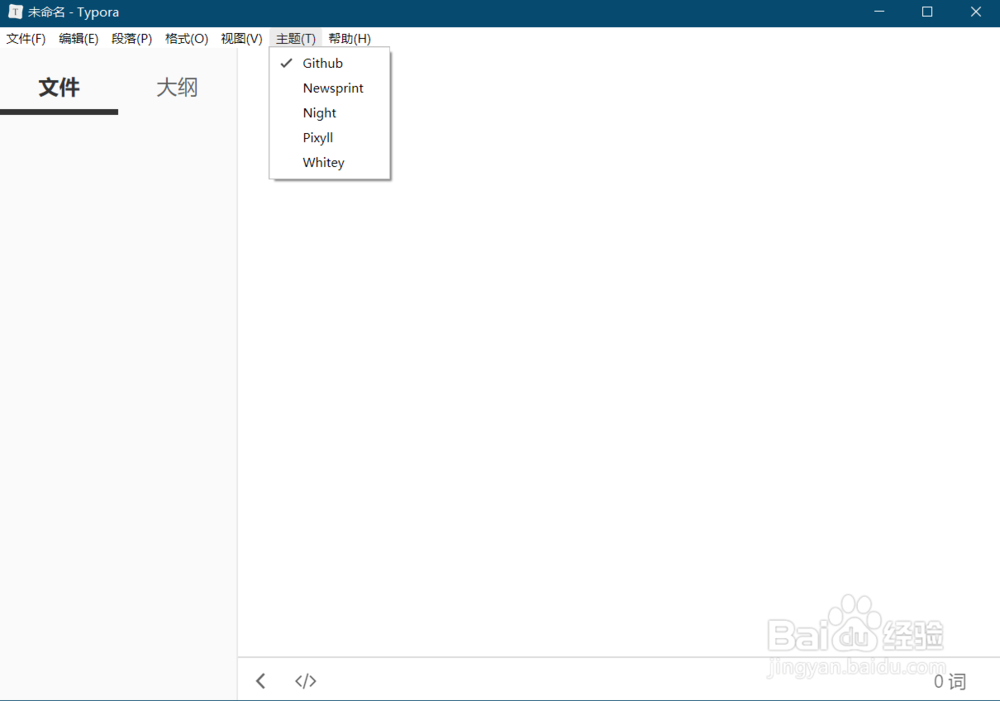Show word count details from 0 词

coord(950,681)
